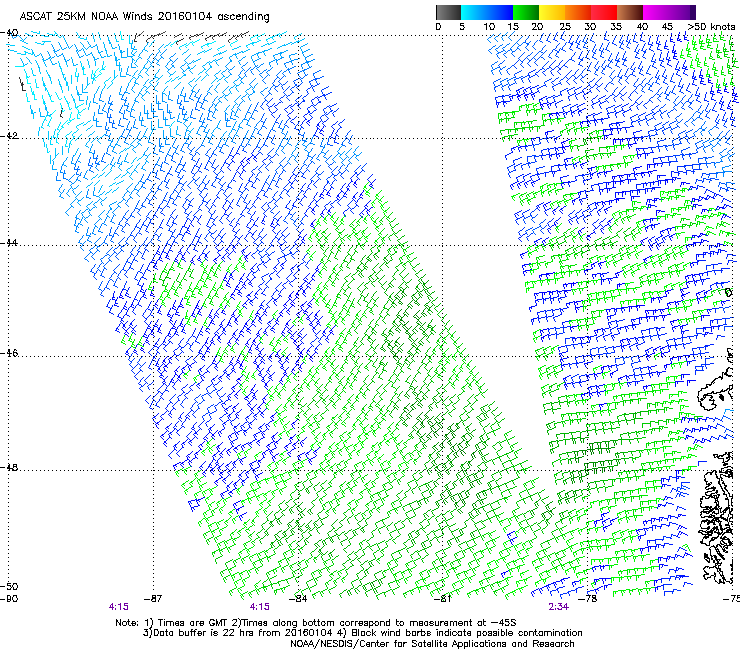
Task: Choose the orange 25-30 knots legend segment
Action: (x=578, y=12)
